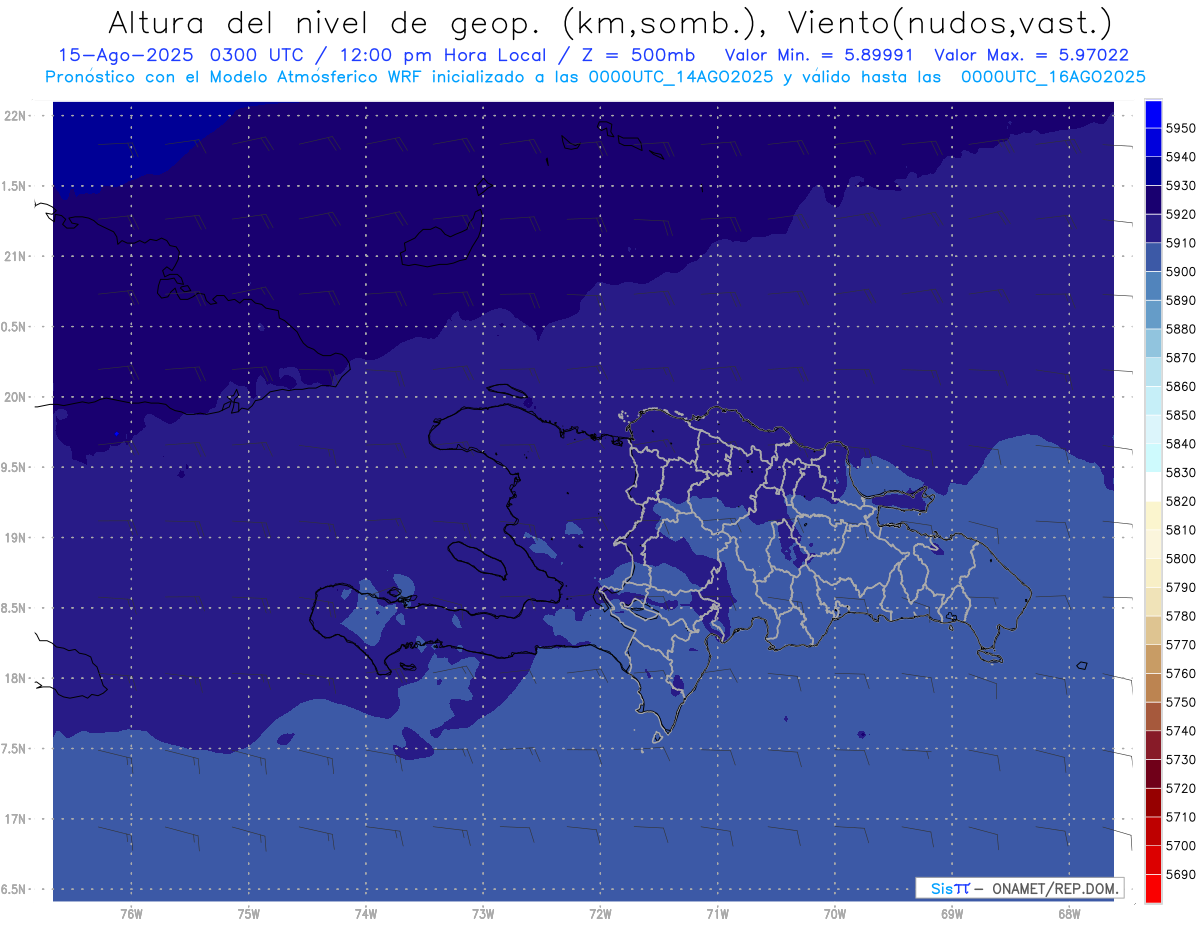
Task: Click the brightest blue swatch above 5950
Action: pyautogui.click(x=1153, y=114)
